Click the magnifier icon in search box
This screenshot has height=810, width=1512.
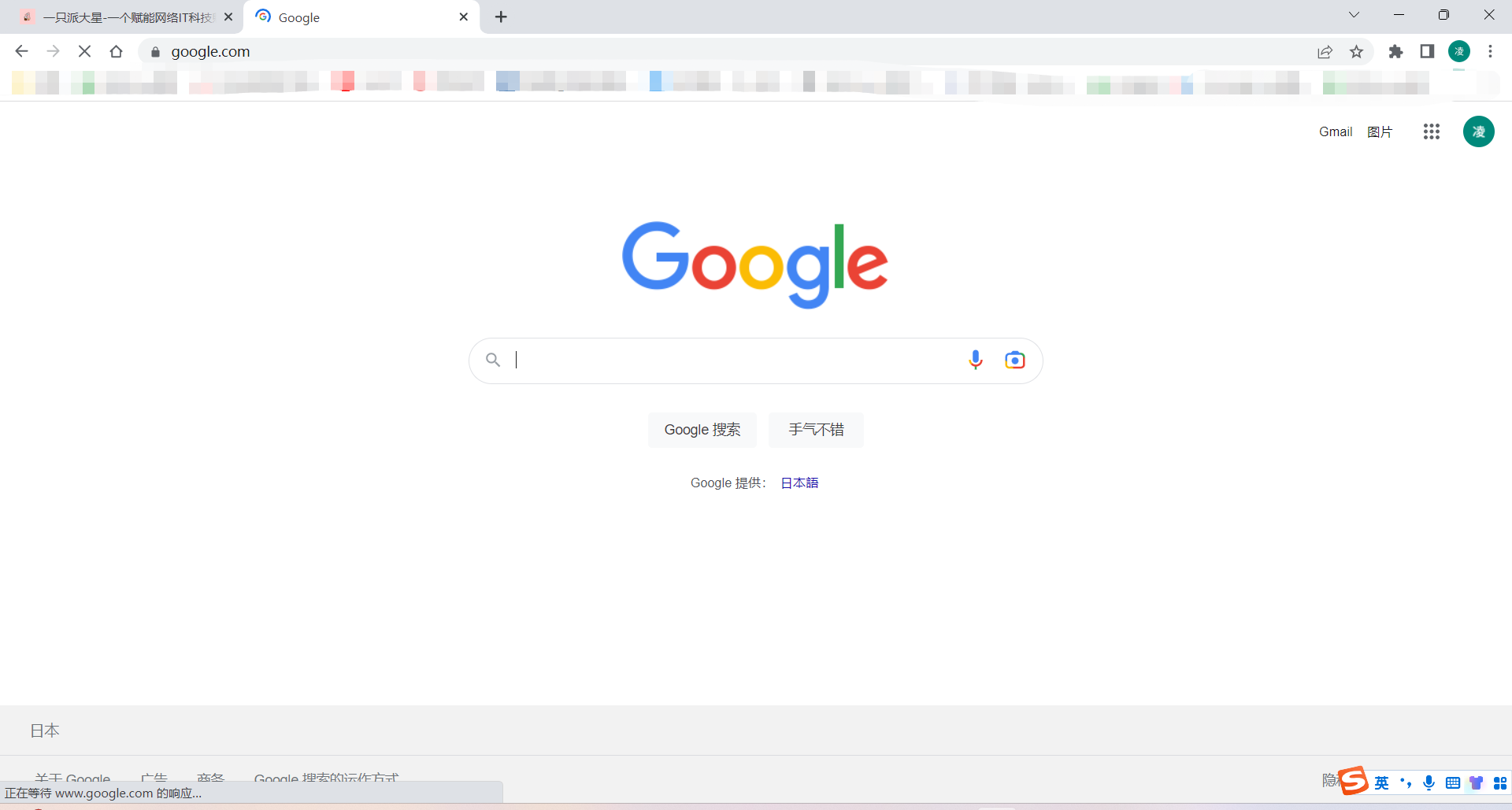[x=493, y=360]
